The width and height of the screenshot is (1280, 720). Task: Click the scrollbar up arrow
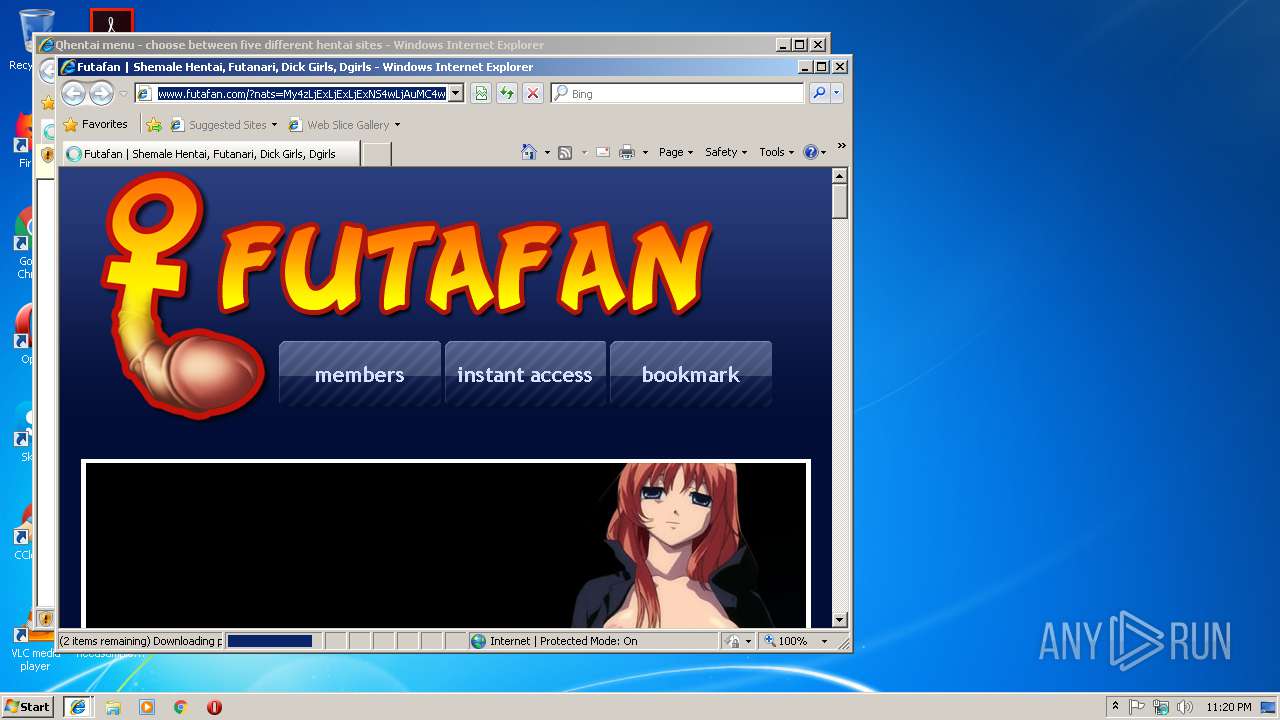click(840, 176)
